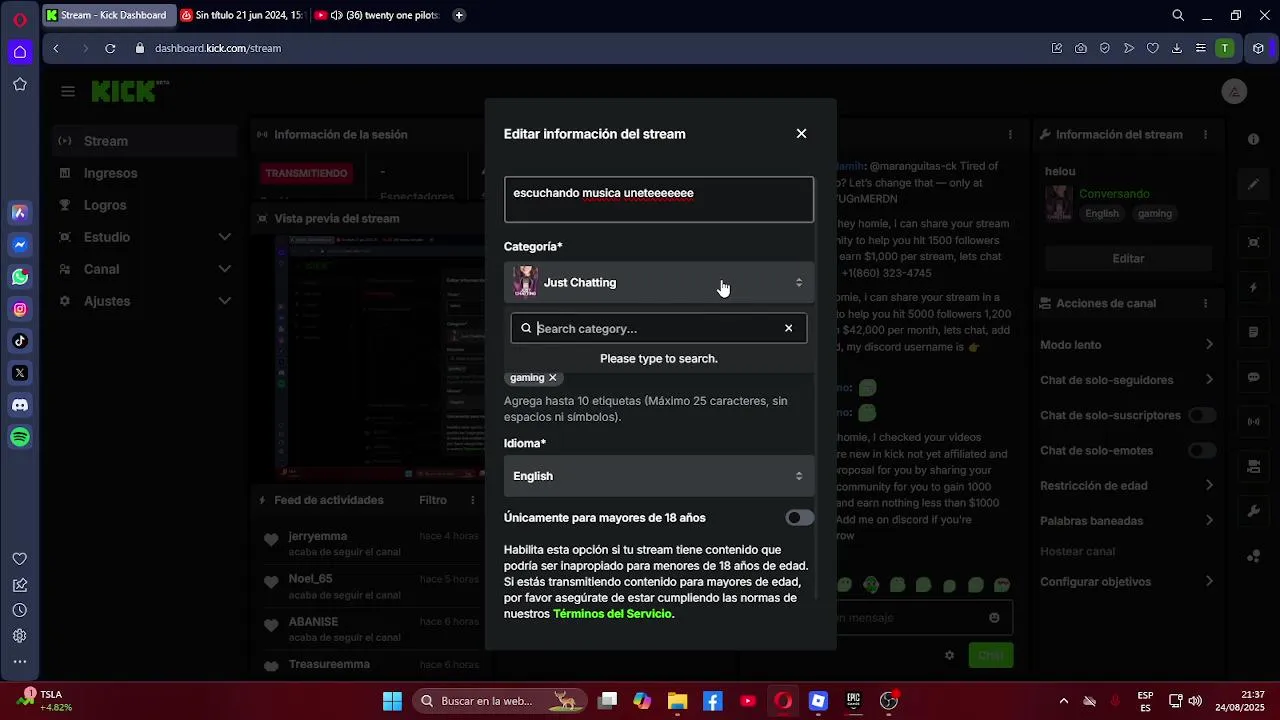Open Configurar objetivos settings

[1128, 582]
